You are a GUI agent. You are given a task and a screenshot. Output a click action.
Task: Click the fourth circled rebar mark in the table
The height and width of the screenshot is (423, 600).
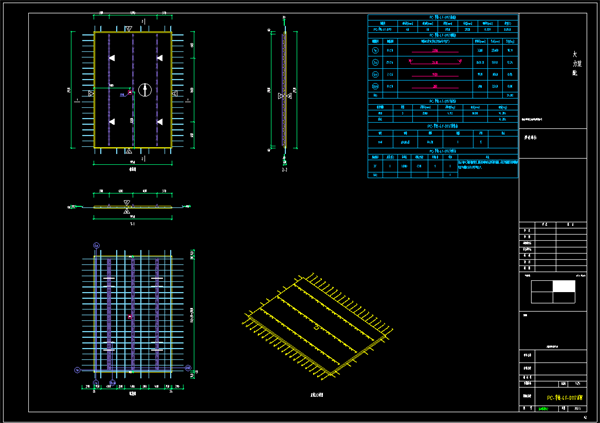375,86
